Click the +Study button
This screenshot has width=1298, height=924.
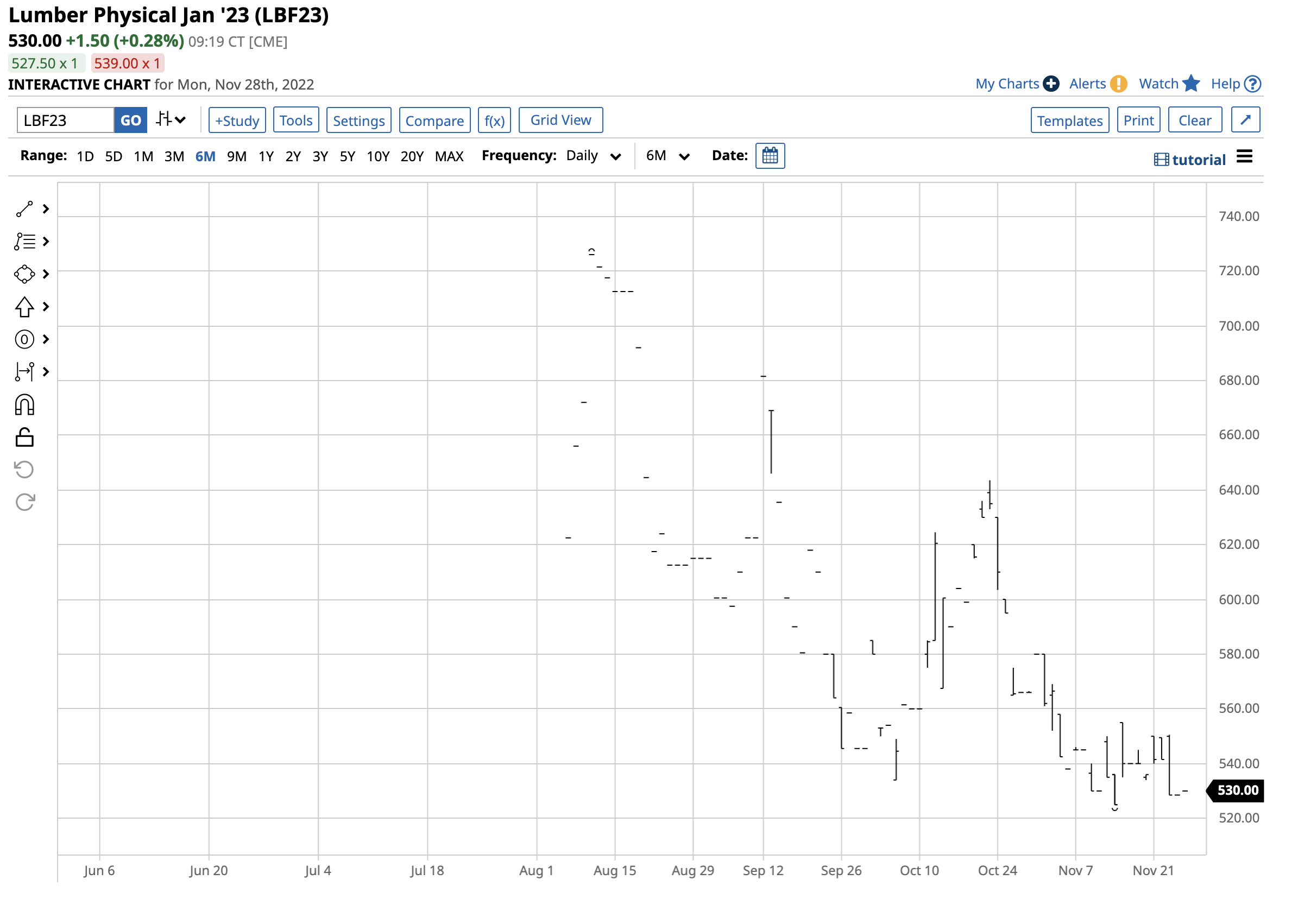[237, 121]
